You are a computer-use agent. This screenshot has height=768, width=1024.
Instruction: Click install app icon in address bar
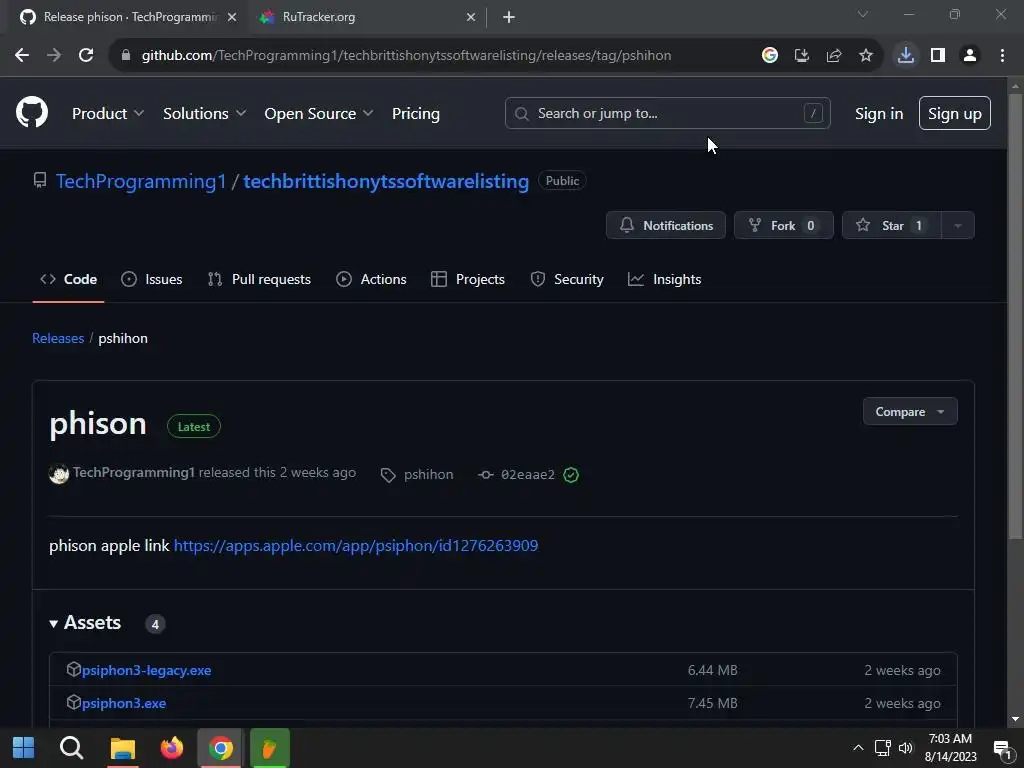(x=802, y=56)
